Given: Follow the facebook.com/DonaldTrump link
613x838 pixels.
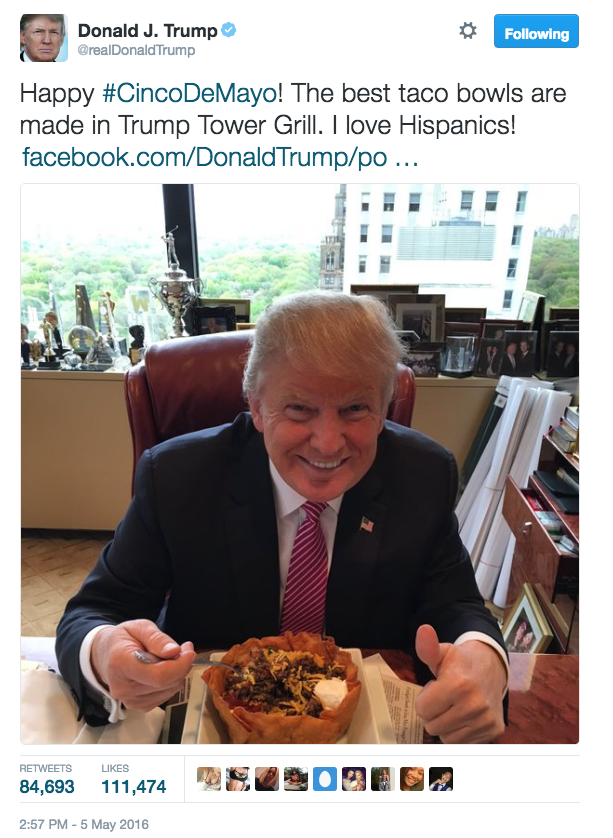Looking at the screenshot, I should [220, 158].
